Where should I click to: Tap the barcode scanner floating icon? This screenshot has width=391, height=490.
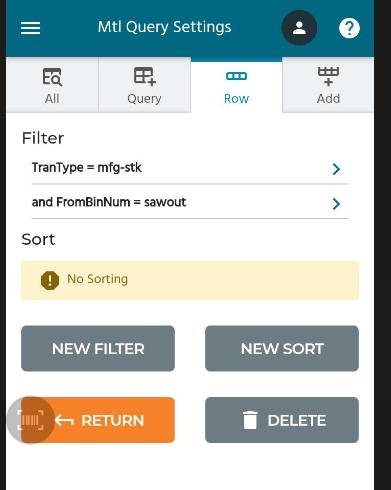point(31,420)
